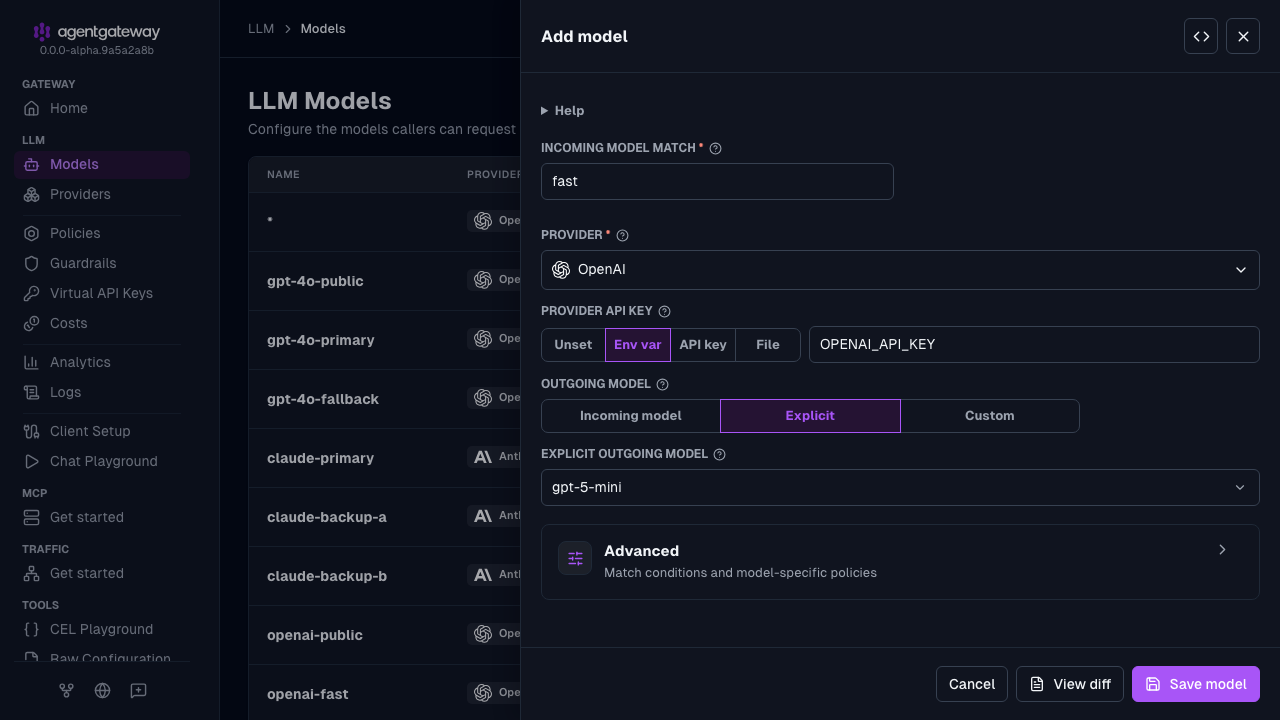The width and height of the screenshot is (1280, 720).
Task: Open the code view icon in panel header
Action: [x=1201, y=36]
